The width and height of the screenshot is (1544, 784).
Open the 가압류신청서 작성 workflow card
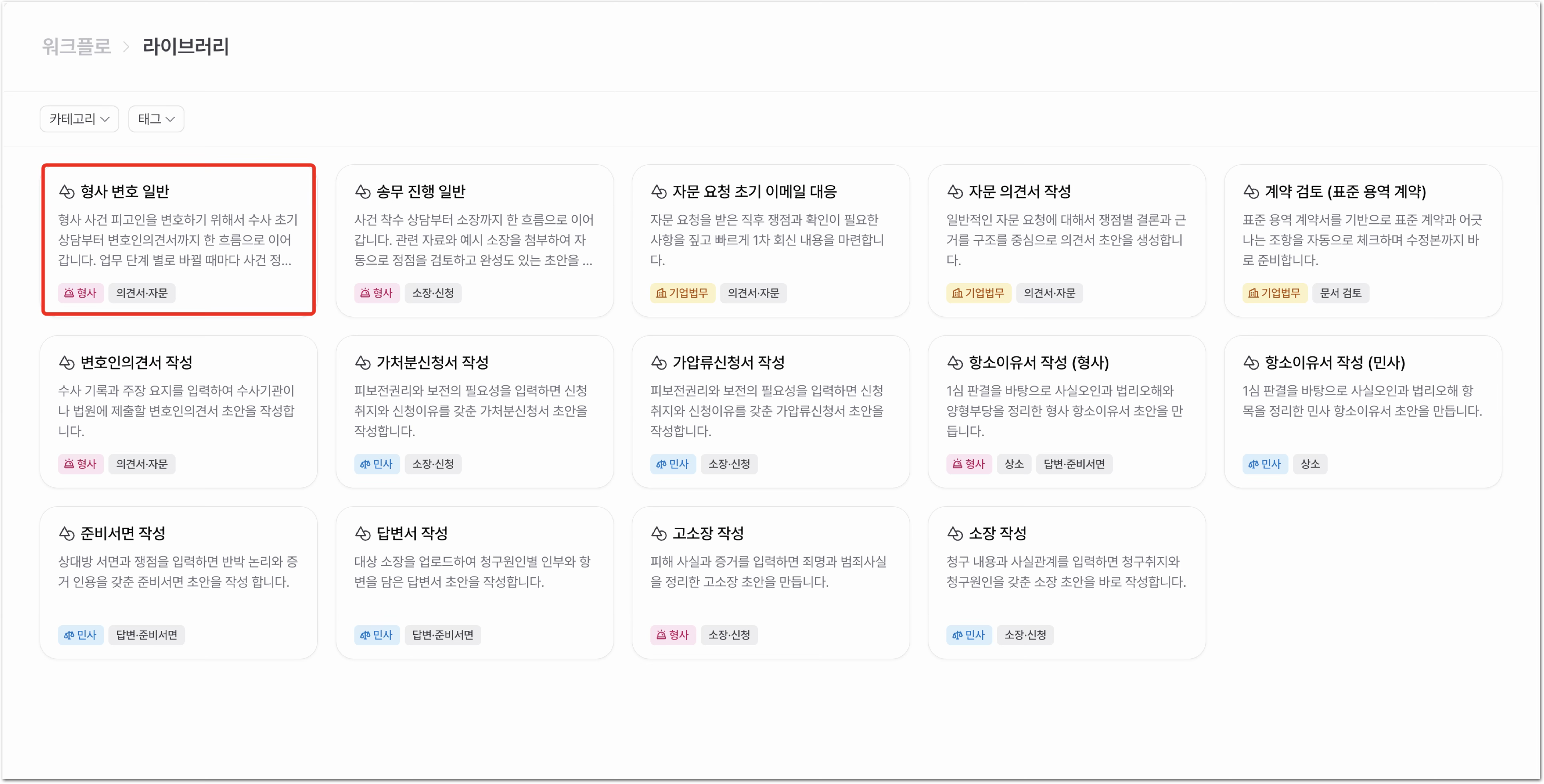click(771, 412)
